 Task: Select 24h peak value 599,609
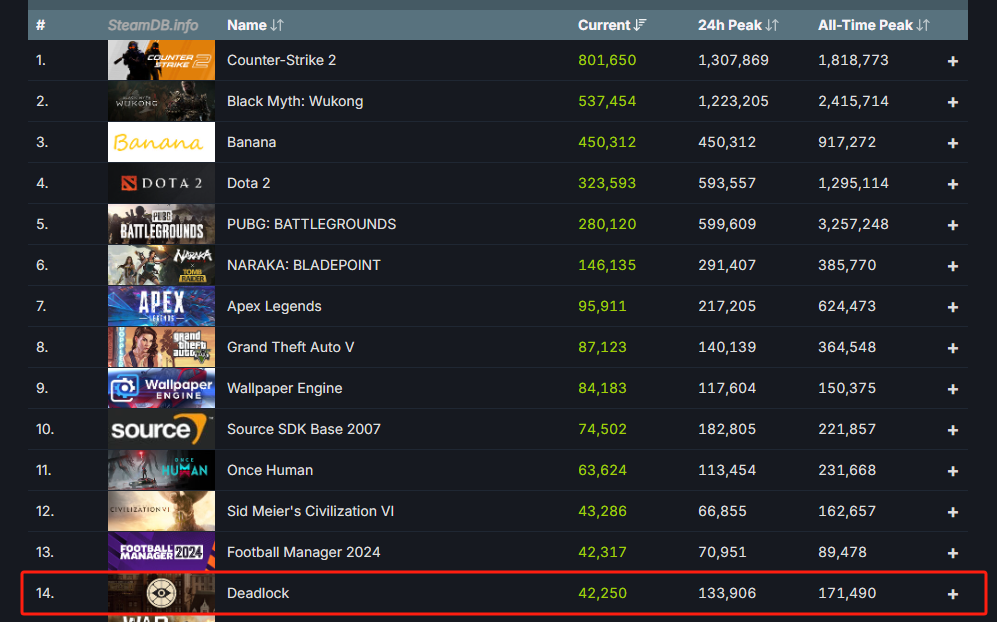[727, 225]
